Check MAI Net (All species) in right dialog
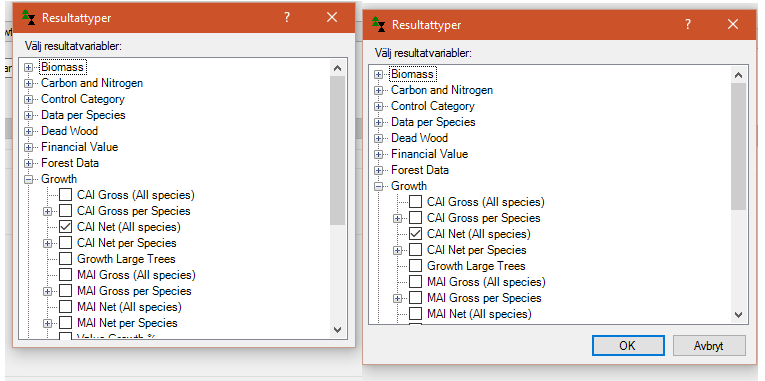Screen dimensions: 765x381 [x=415, y=314]
